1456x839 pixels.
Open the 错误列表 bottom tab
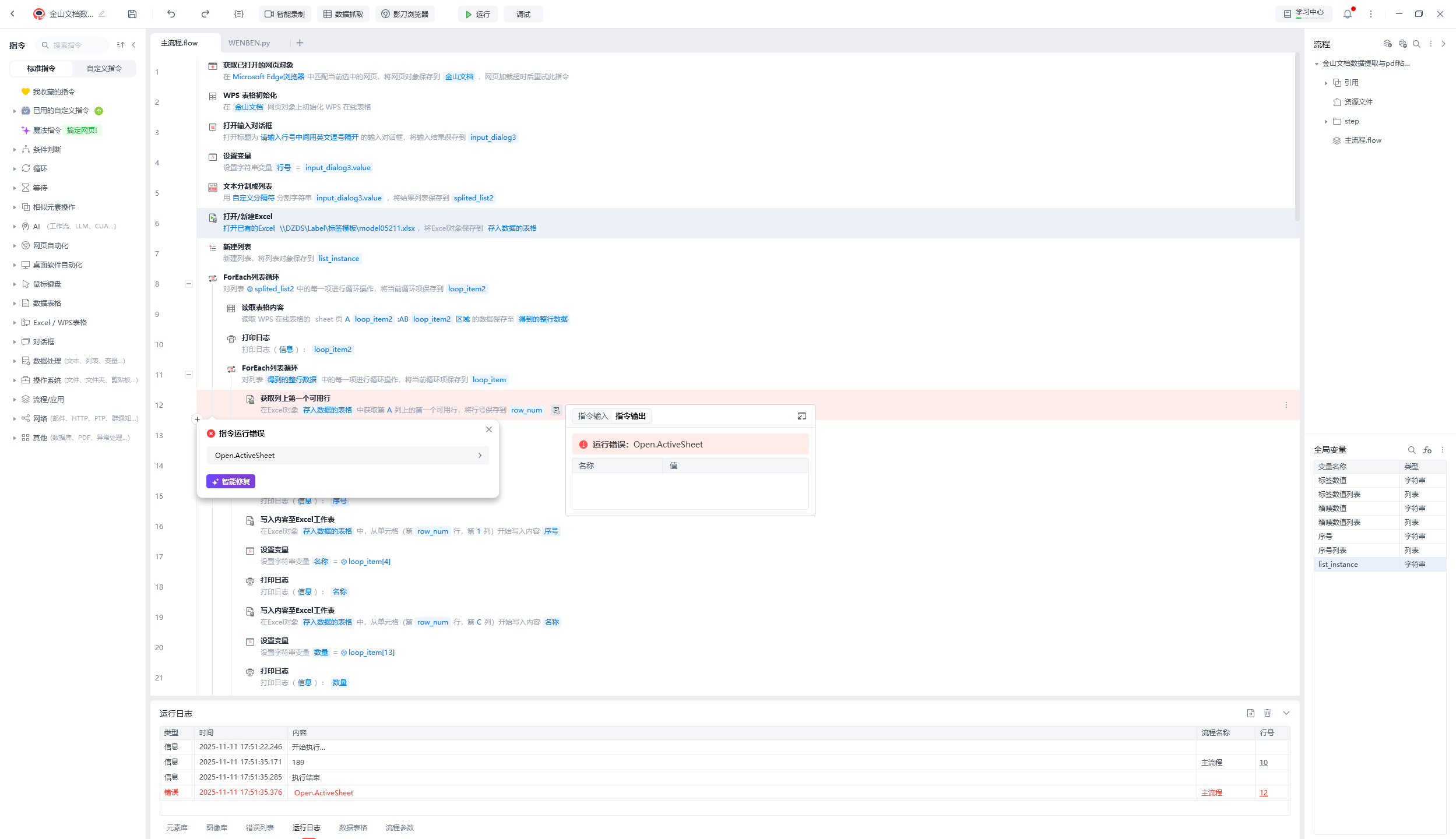(259, 827)
